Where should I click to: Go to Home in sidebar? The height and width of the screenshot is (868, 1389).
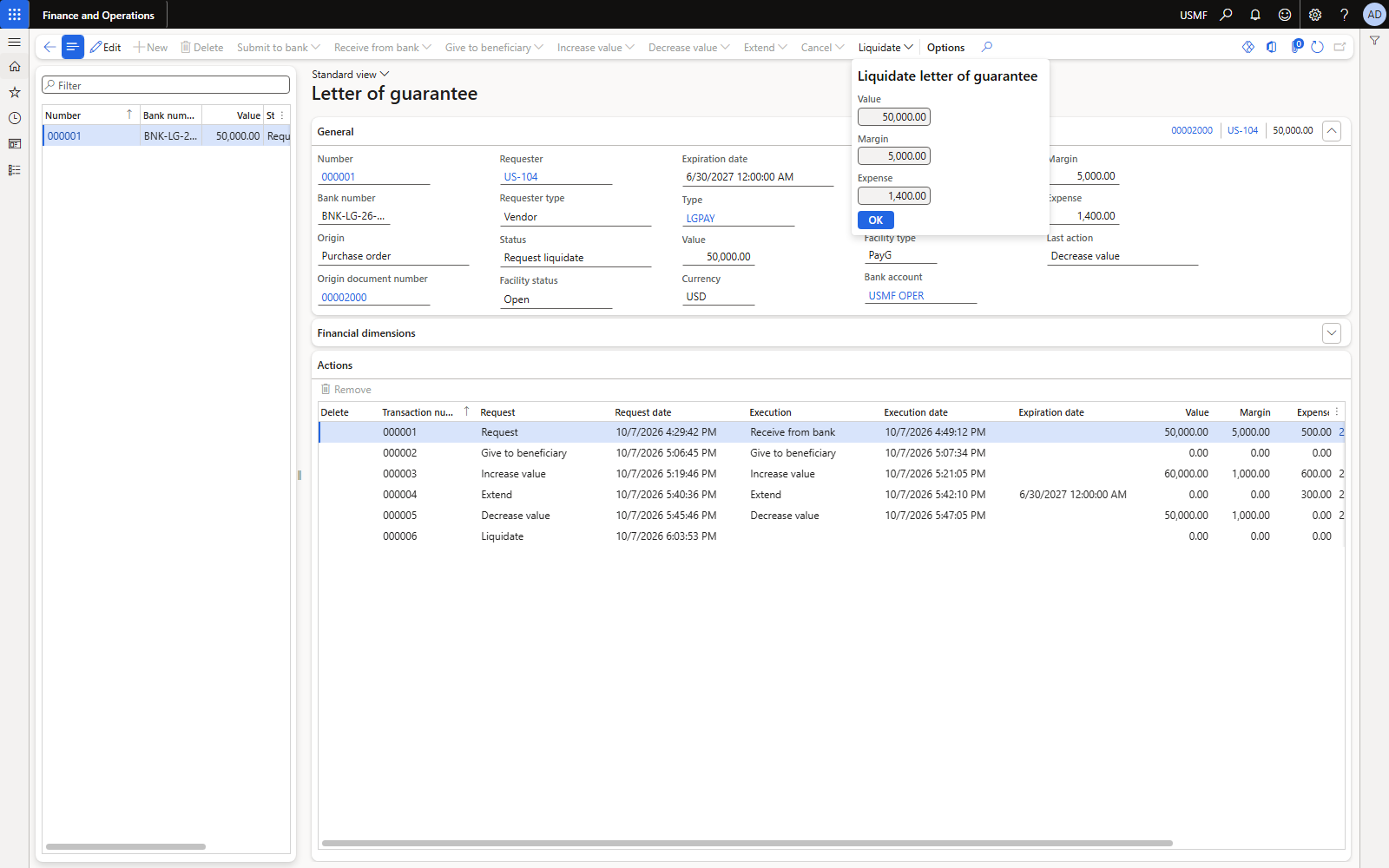pyautogui.click(x=15, y=67)
